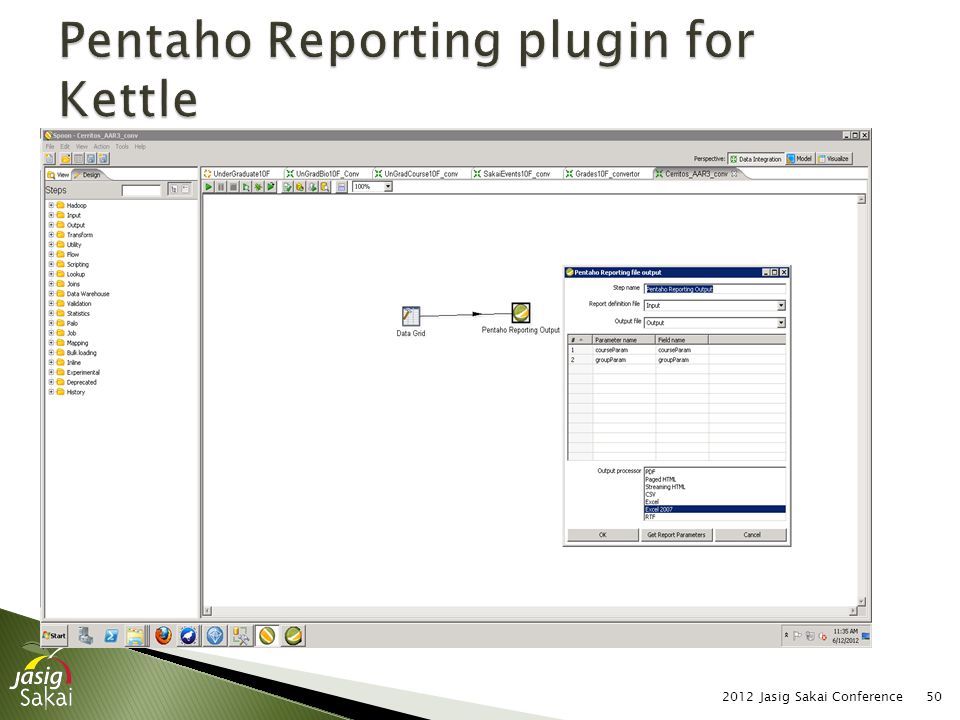Click the Run transformation play icon

[209, 187]
